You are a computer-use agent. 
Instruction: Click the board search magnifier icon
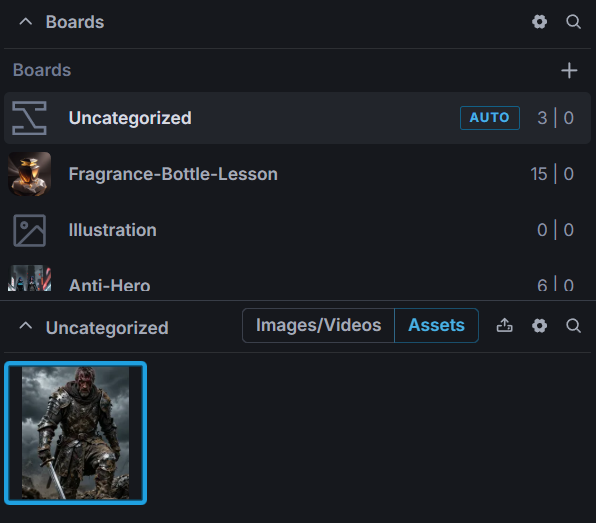[573, 22]
